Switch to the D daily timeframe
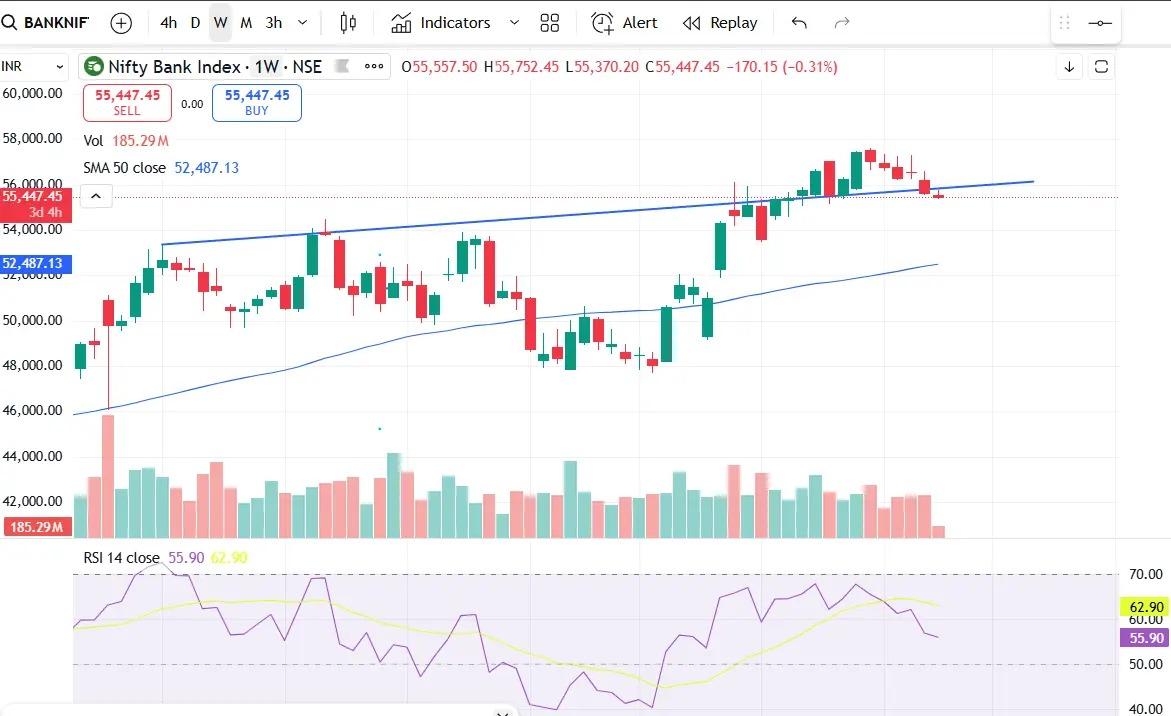 (x=195, y=22)
